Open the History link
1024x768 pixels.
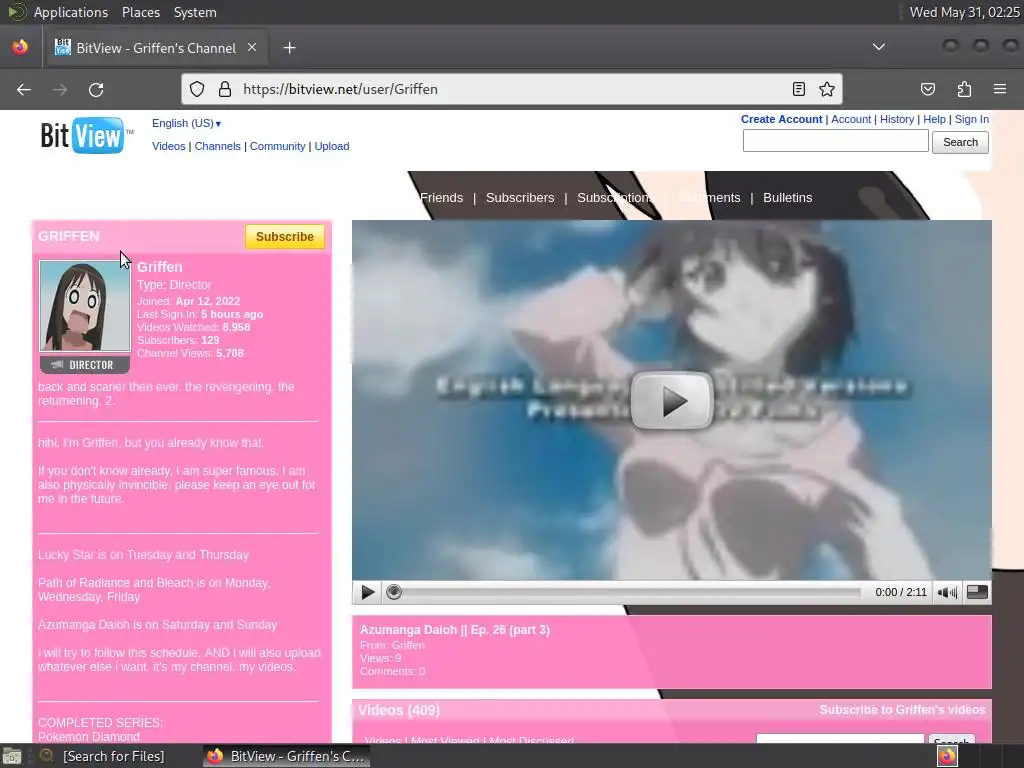tap(897, 119)
